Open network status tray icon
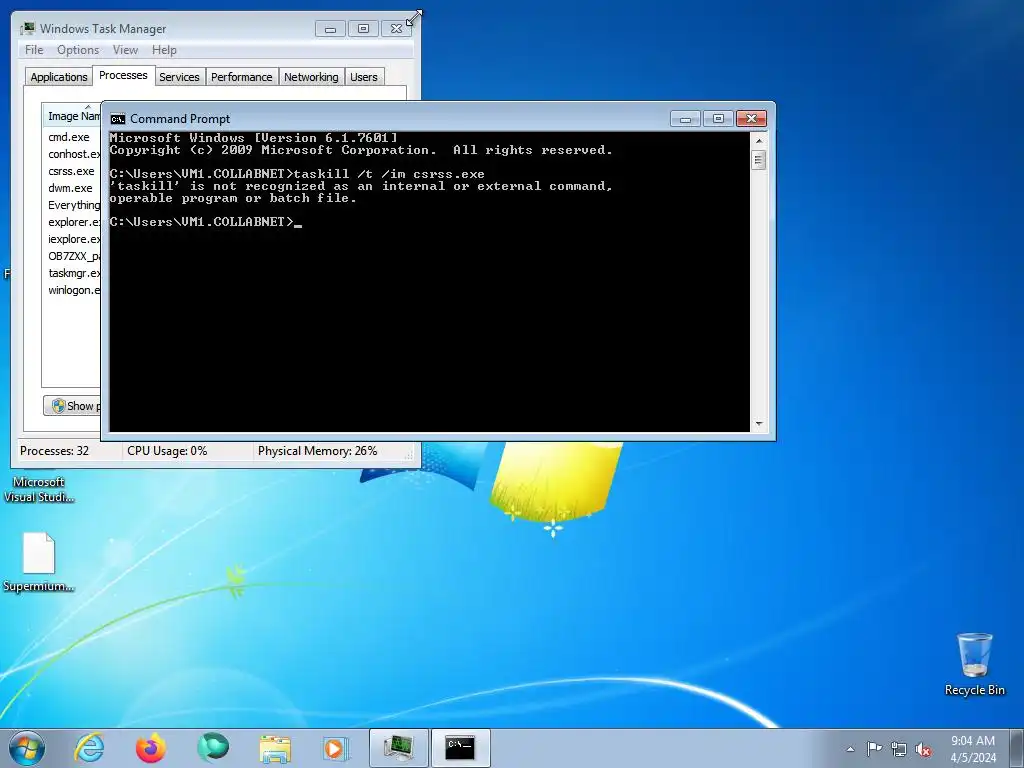The image size is (1024, 768). 899,749
